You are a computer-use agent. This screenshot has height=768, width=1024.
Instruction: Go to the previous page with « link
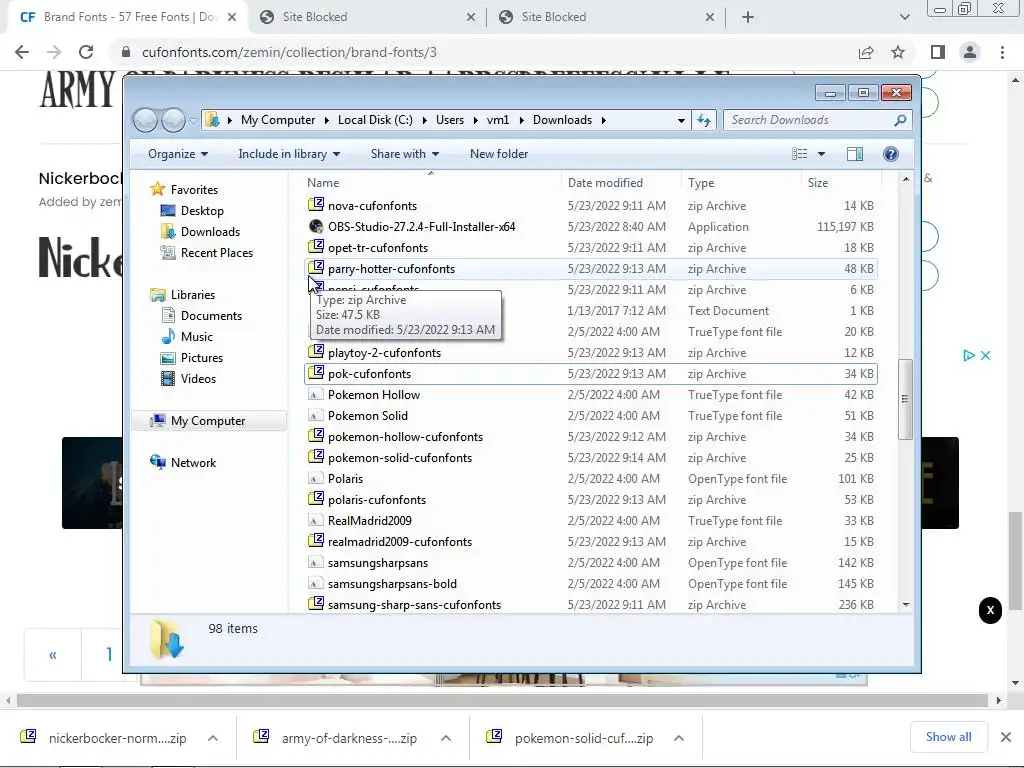(53, 654)
